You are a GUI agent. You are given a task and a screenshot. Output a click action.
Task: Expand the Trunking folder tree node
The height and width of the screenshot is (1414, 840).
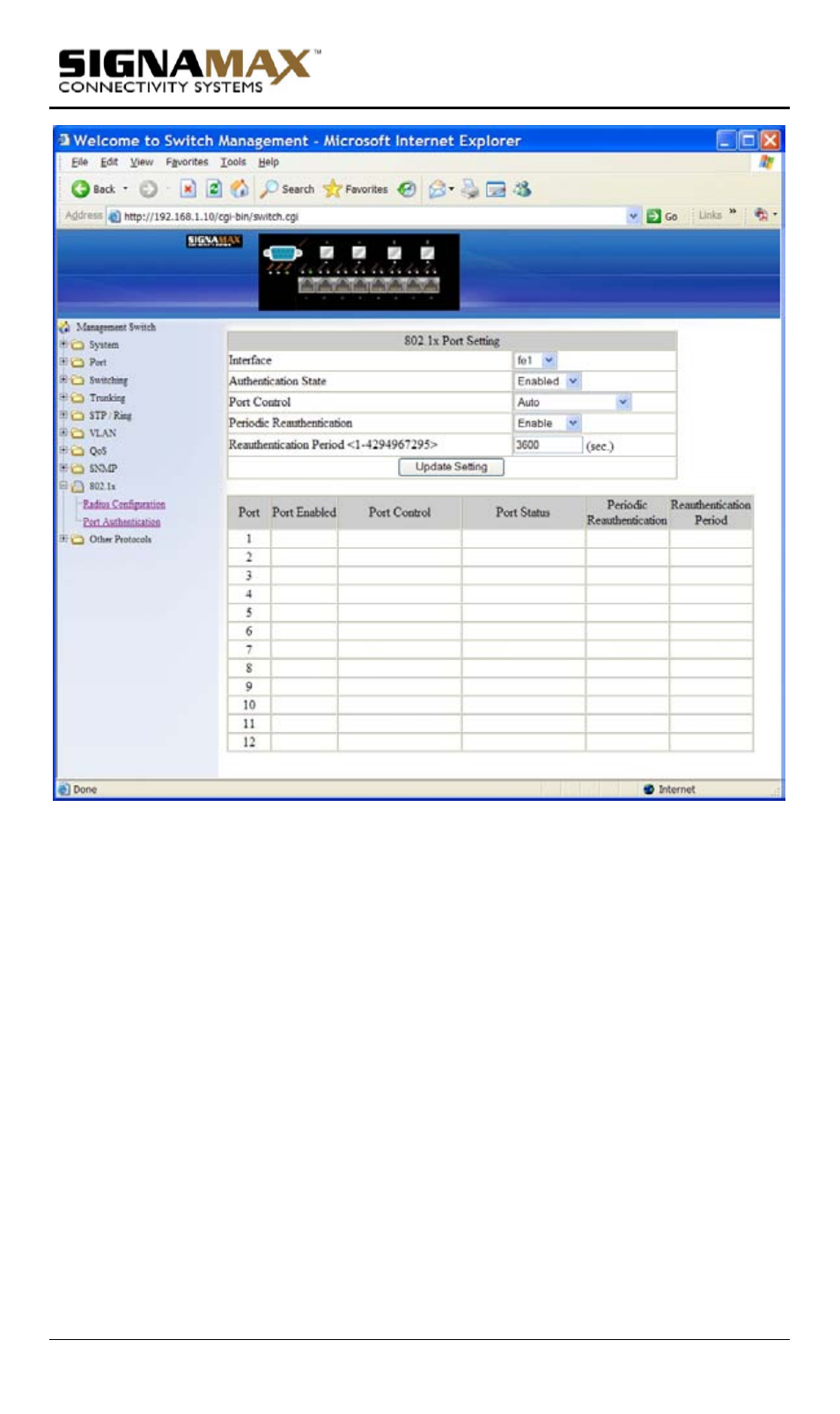(x=63, y=397)
